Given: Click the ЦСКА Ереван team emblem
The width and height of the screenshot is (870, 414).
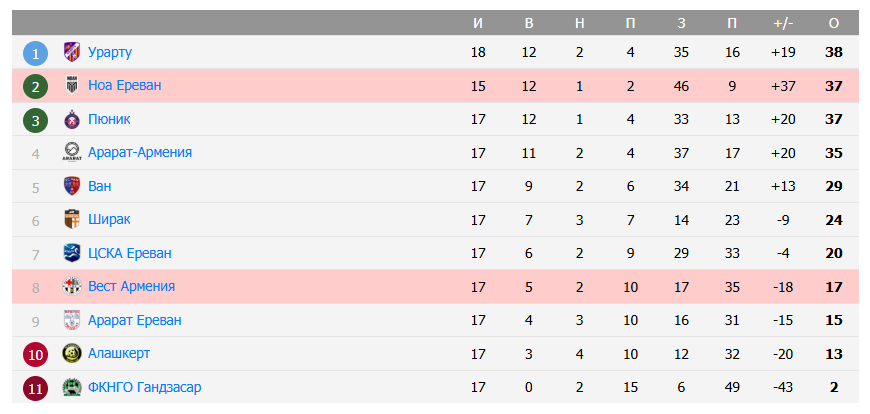Looking at the screenshot, I should 71,253.
